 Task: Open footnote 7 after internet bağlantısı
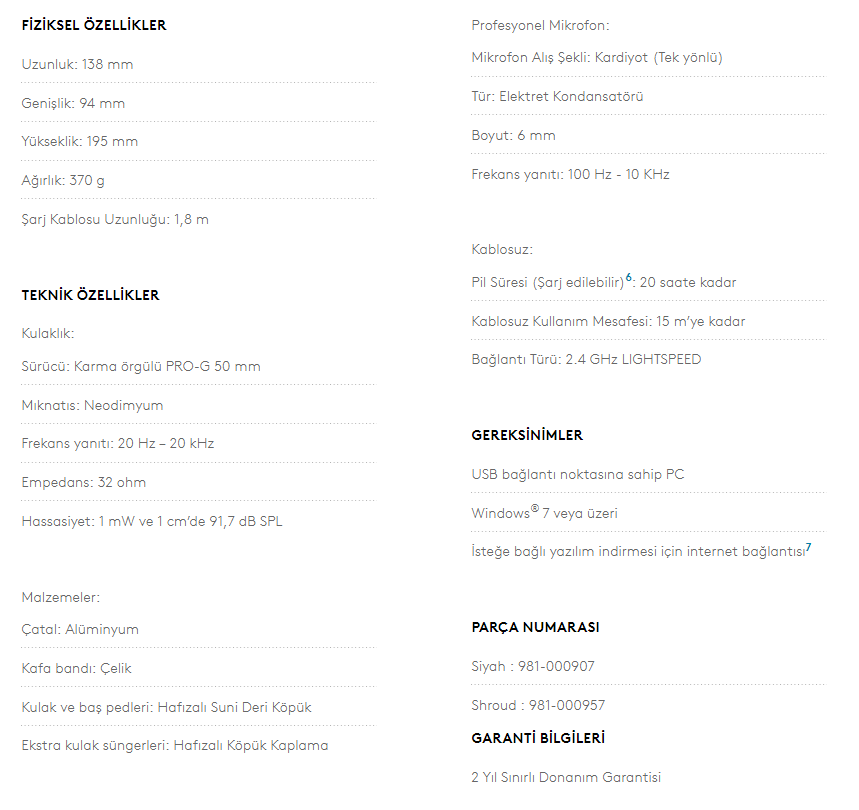pyautogui.click(x=808, y=547)
